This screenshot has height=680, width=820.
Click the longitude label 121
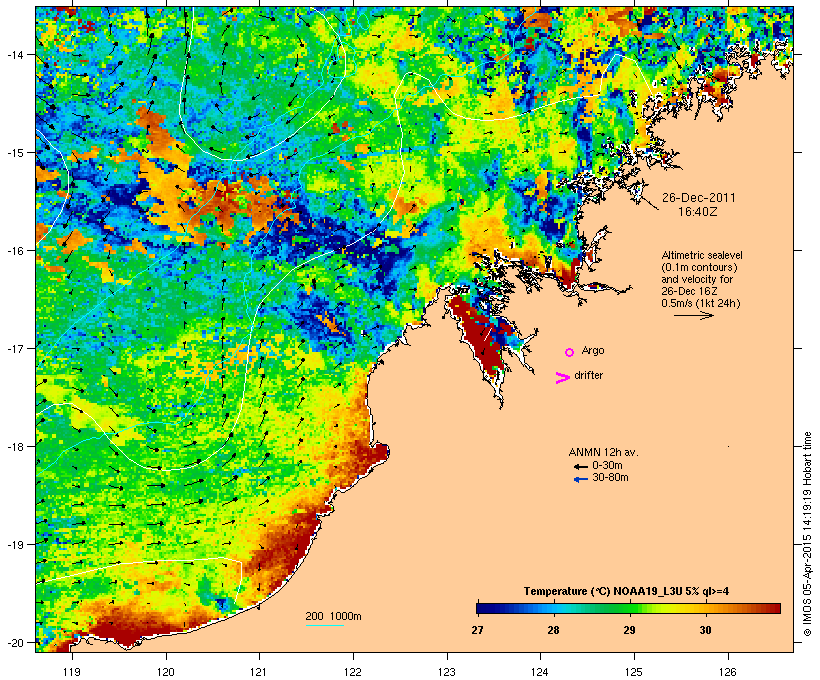coord(259,672)
